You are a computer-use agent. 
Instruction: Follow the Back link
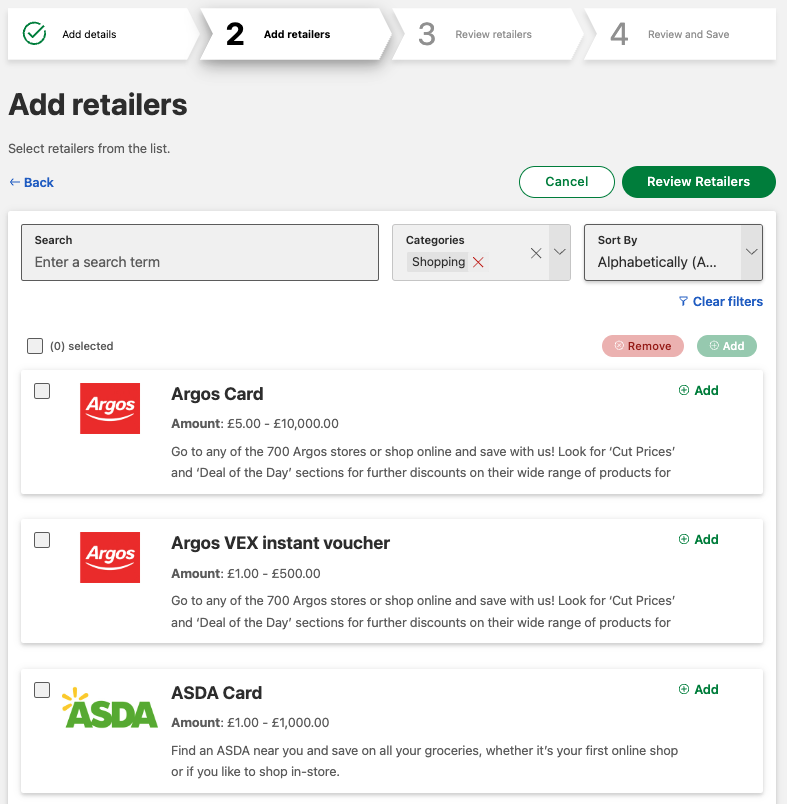[31, 181]
